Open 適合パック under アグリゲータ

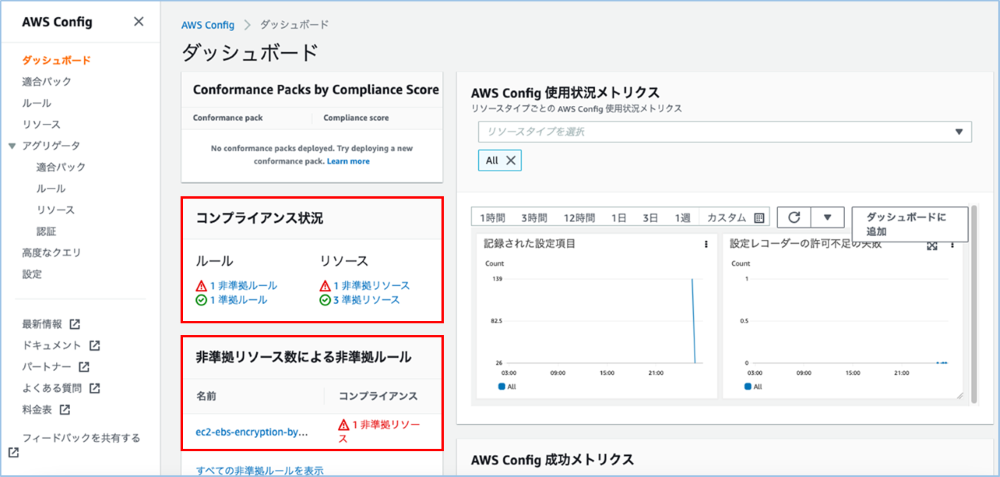pos(61,167)
